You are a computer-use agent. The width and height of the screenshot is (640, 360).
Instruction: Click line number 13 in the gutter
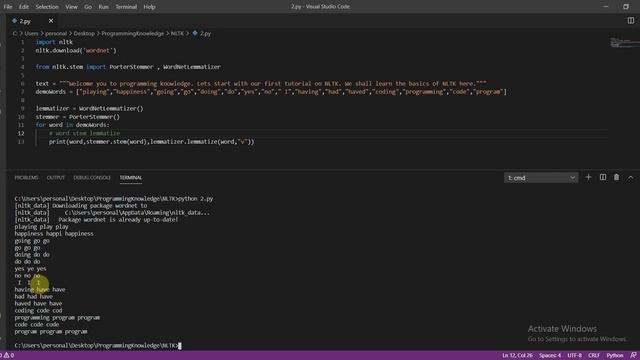click(21, 142)
